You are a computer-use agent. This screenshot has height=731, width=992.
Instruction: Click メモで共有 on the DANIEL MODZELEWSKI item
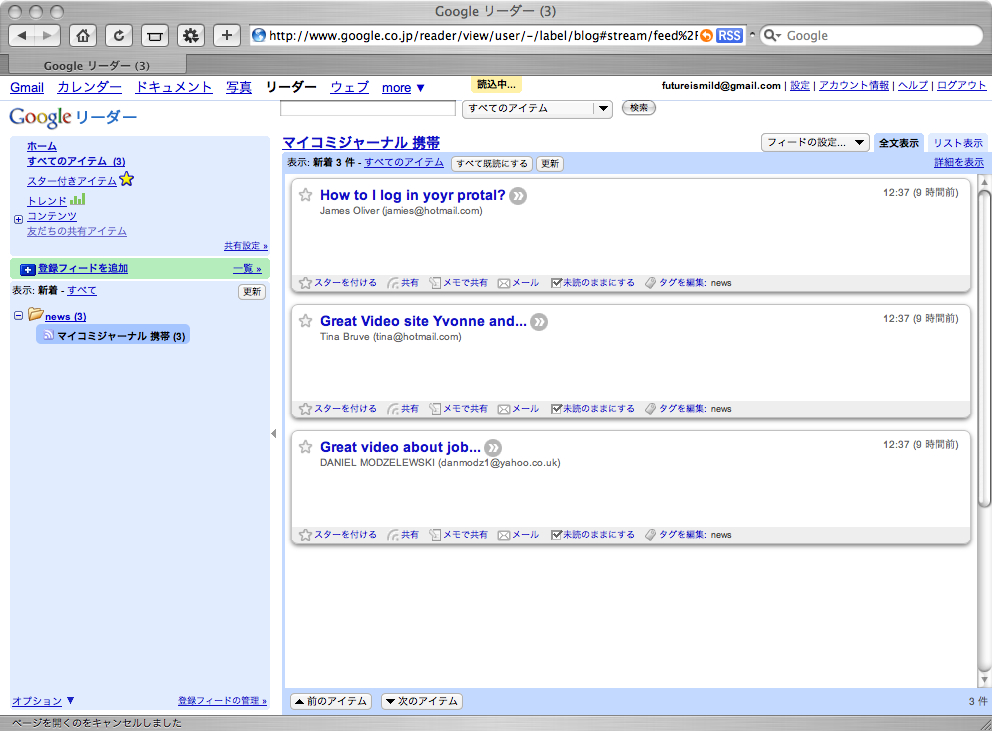pyautogui.click(x=459, y=535)
